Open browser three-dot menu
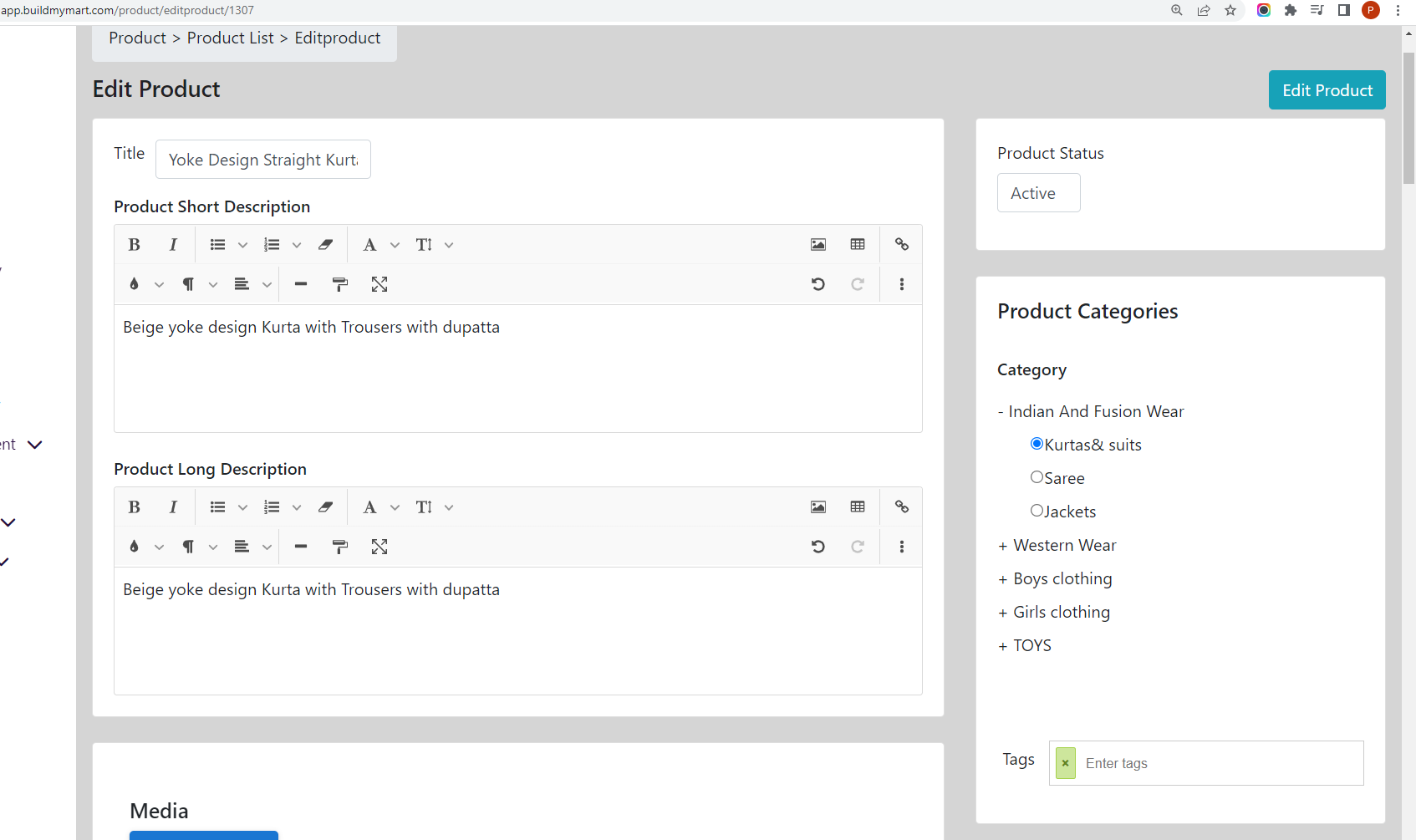 [x=1398, y=10]
